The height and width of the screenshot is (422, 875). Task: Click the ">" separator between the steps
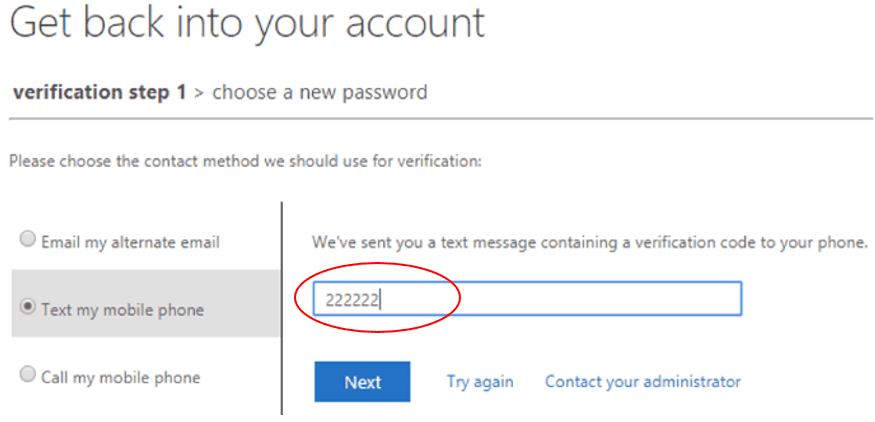click(x=200, y=93)
